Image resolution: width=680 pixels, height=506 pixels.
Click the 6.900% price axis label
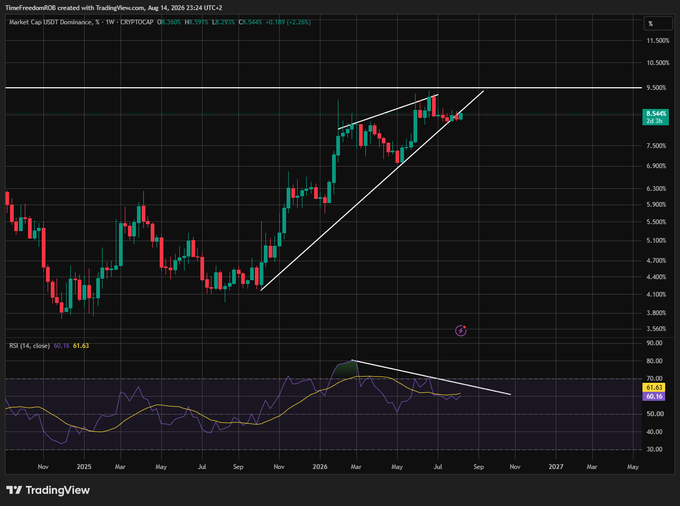(656, 166)
